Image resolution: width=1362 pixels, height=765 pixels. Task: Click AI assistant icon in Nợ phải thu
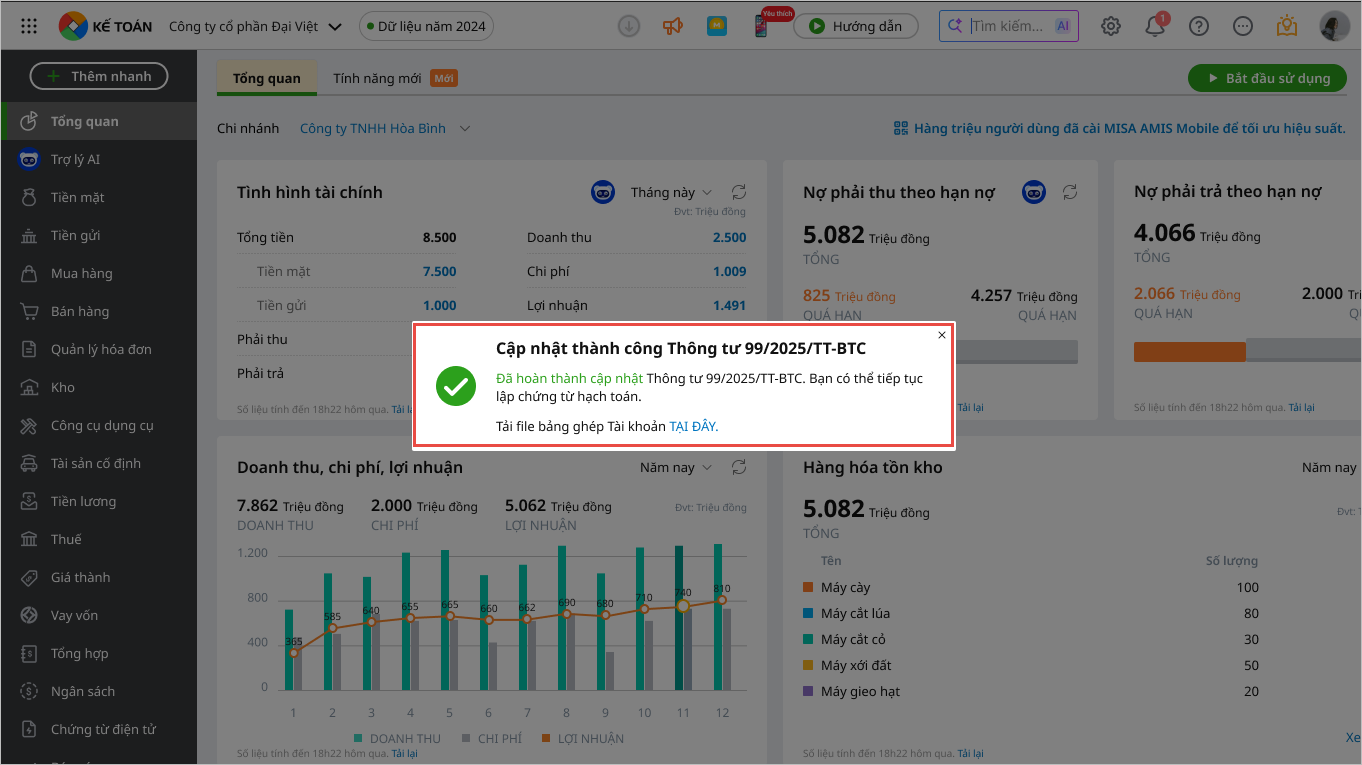(1033, 192)
